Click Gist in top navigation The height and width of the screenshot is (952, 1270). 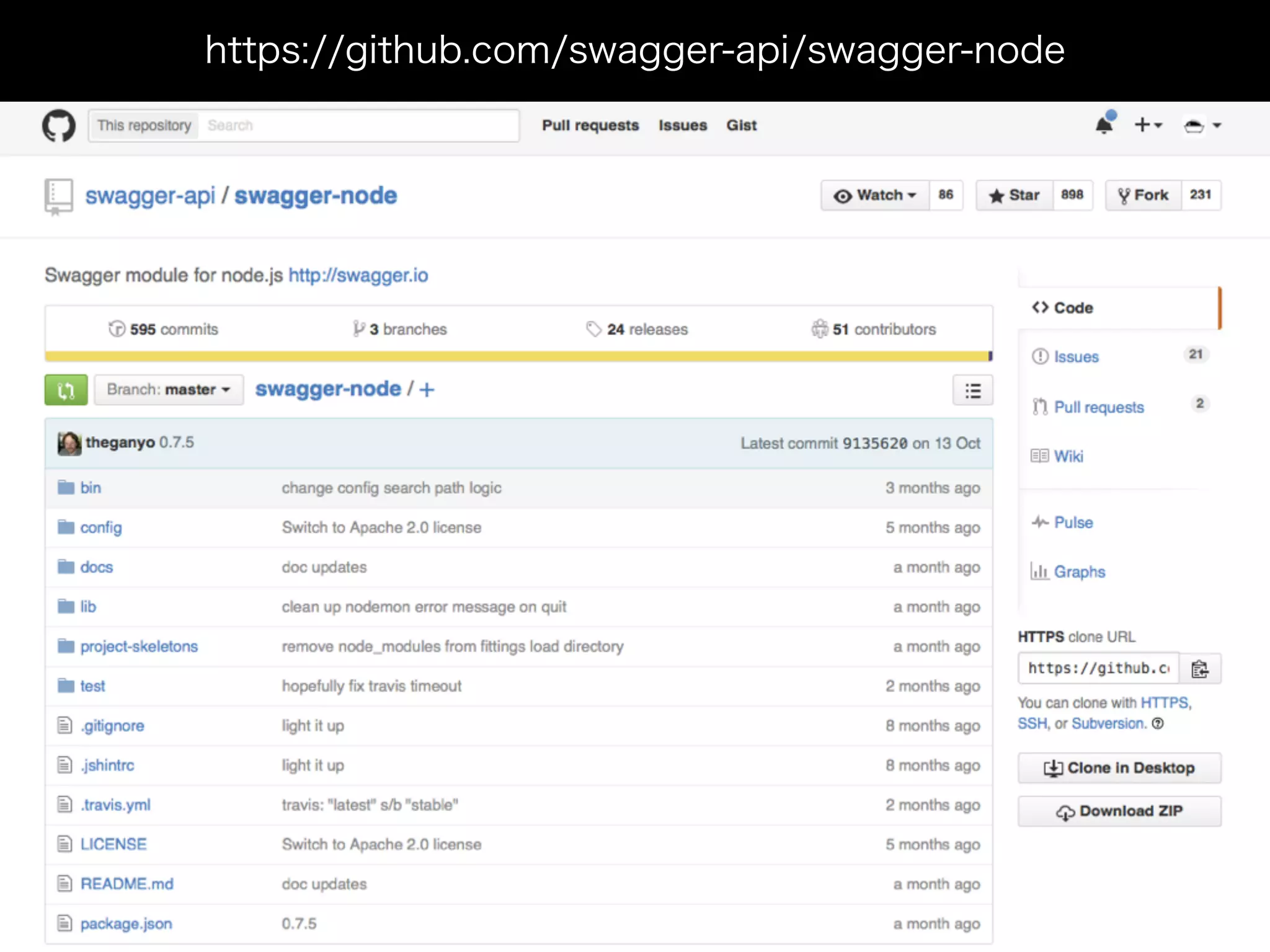click(742, 126)
